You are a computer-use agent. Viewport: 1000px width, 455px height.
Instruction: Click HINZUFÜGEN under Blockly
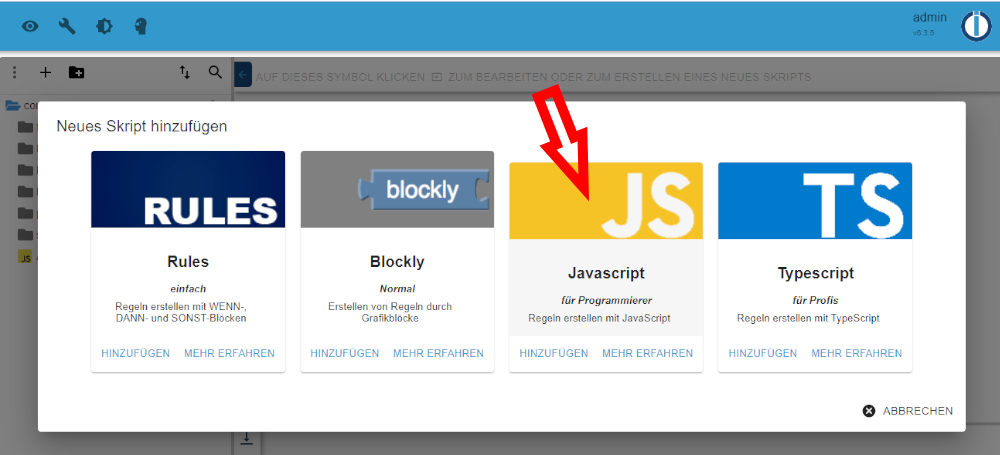tap(344, 353)
